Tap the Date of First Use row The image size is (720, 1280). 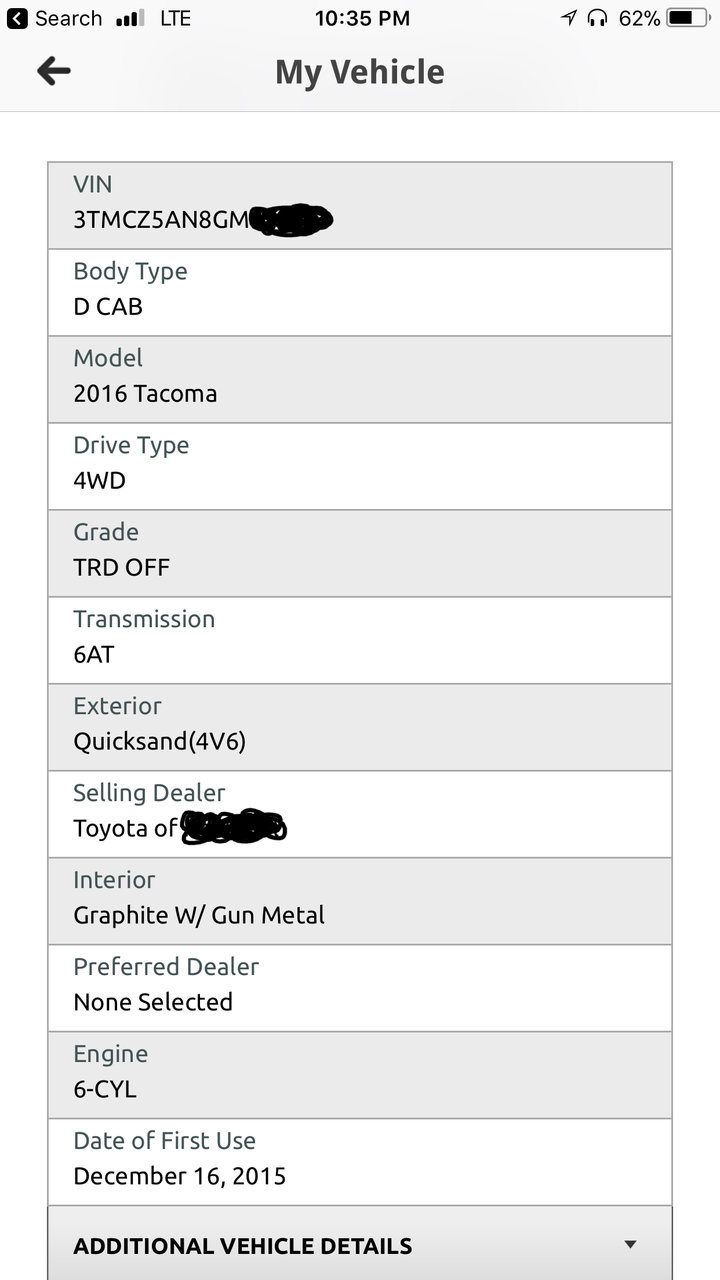[360, 1162]
